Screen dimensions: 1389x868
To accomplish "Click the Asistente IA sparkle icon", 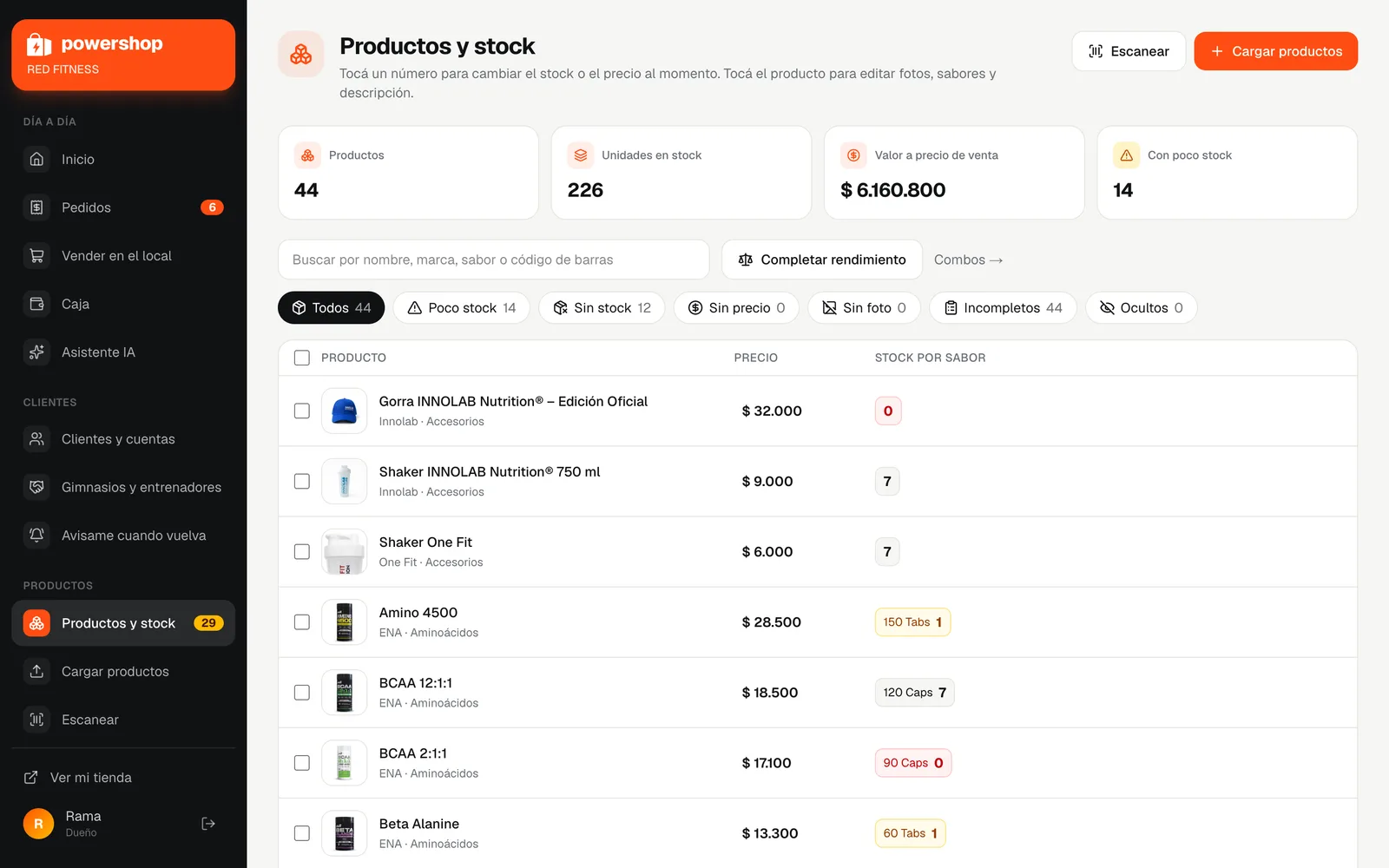I will coord(36,352).
